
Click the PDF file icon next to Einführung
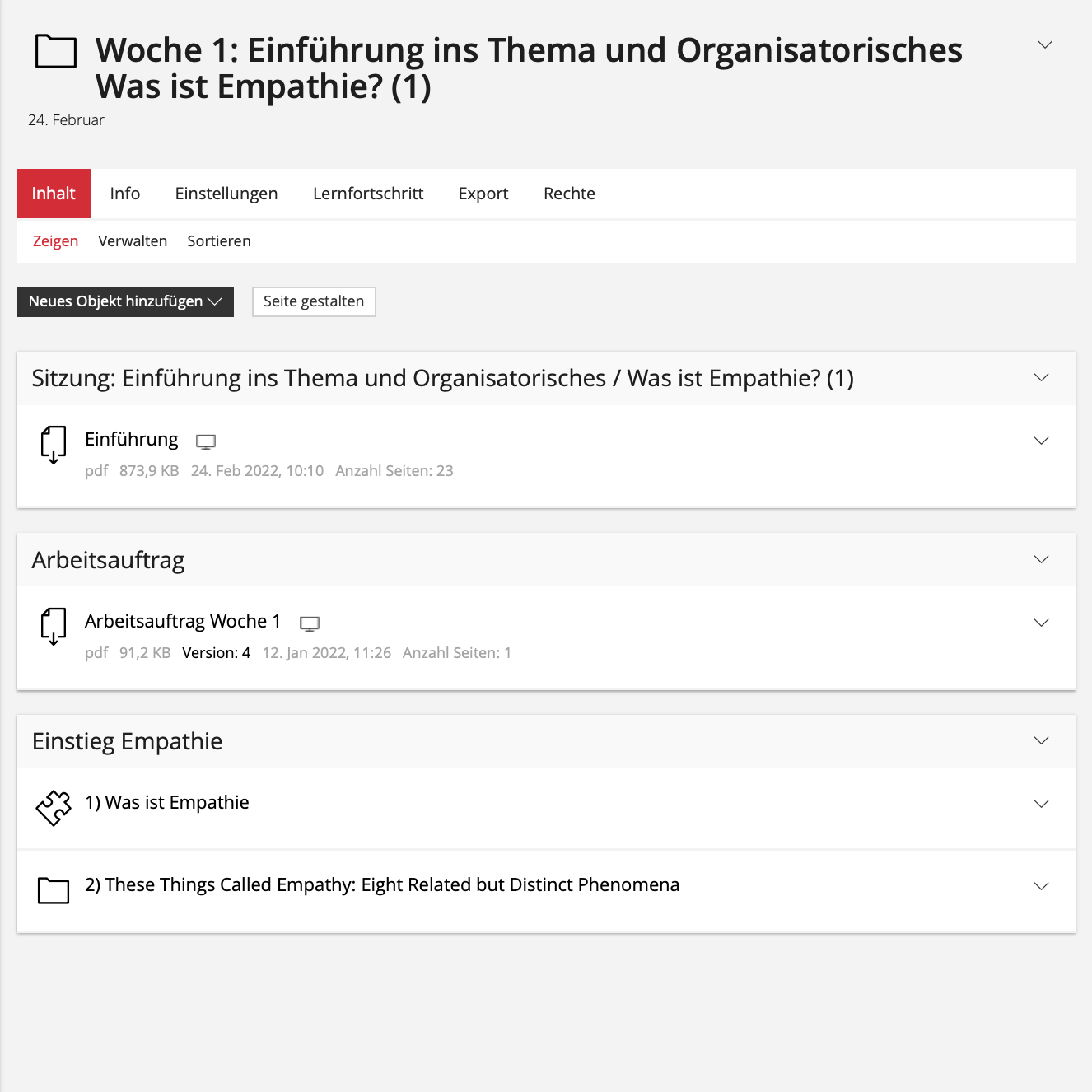[x=54, y=444]
